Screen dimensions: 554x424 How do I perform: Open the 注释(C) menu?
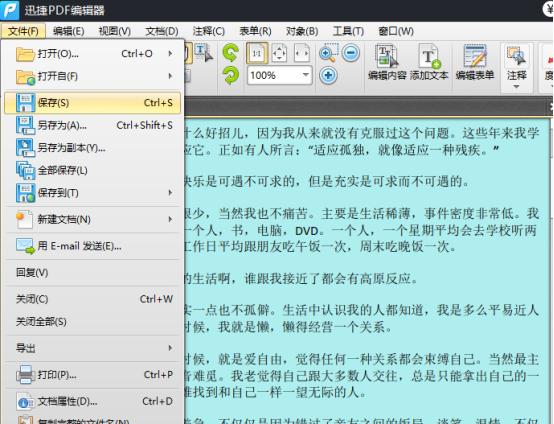[208, 31]
